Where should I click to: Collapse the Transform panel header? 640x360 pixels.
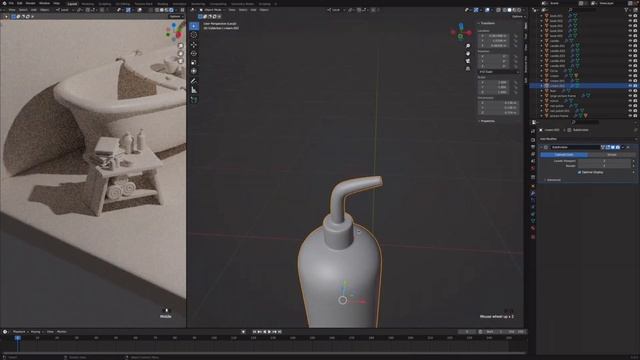click(x=487, y=23)
